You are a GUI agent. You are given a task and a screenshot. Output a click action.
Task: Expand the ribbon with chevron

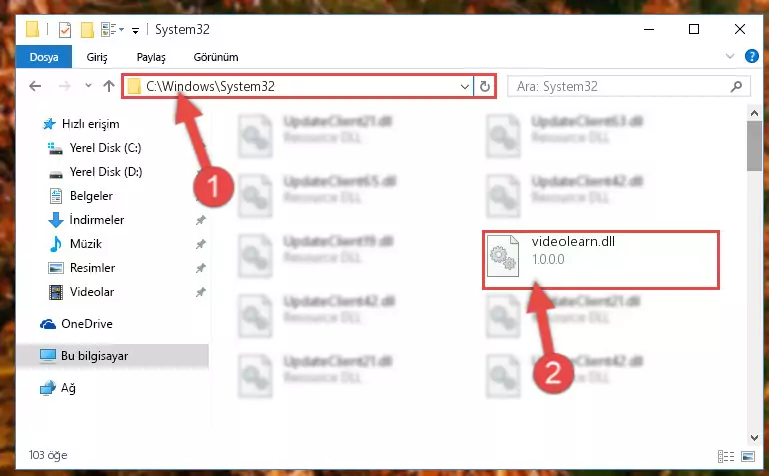pyautogui.click(x=730, y=56)
